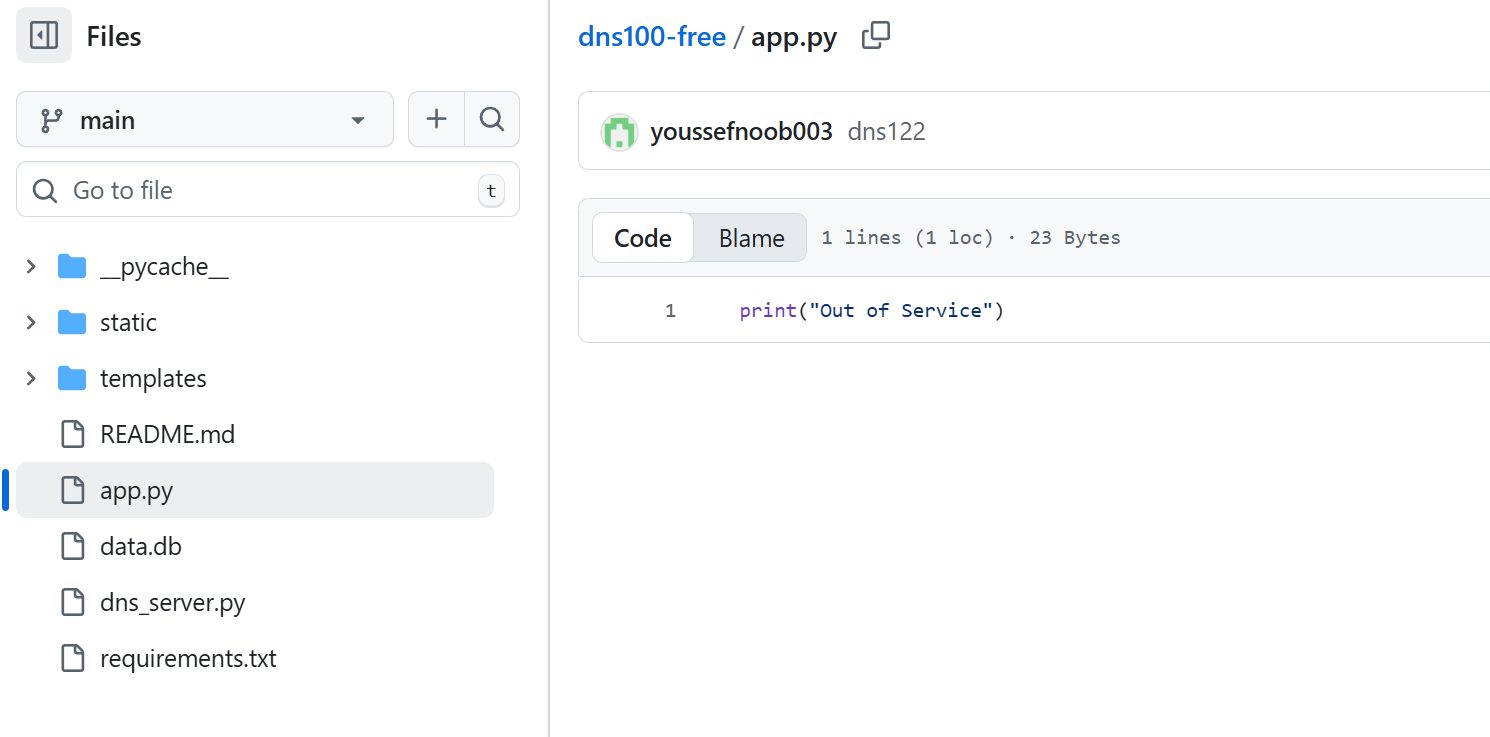Open the dns100-free repository link
This screenshot has height=737, width=1490.
652,38
